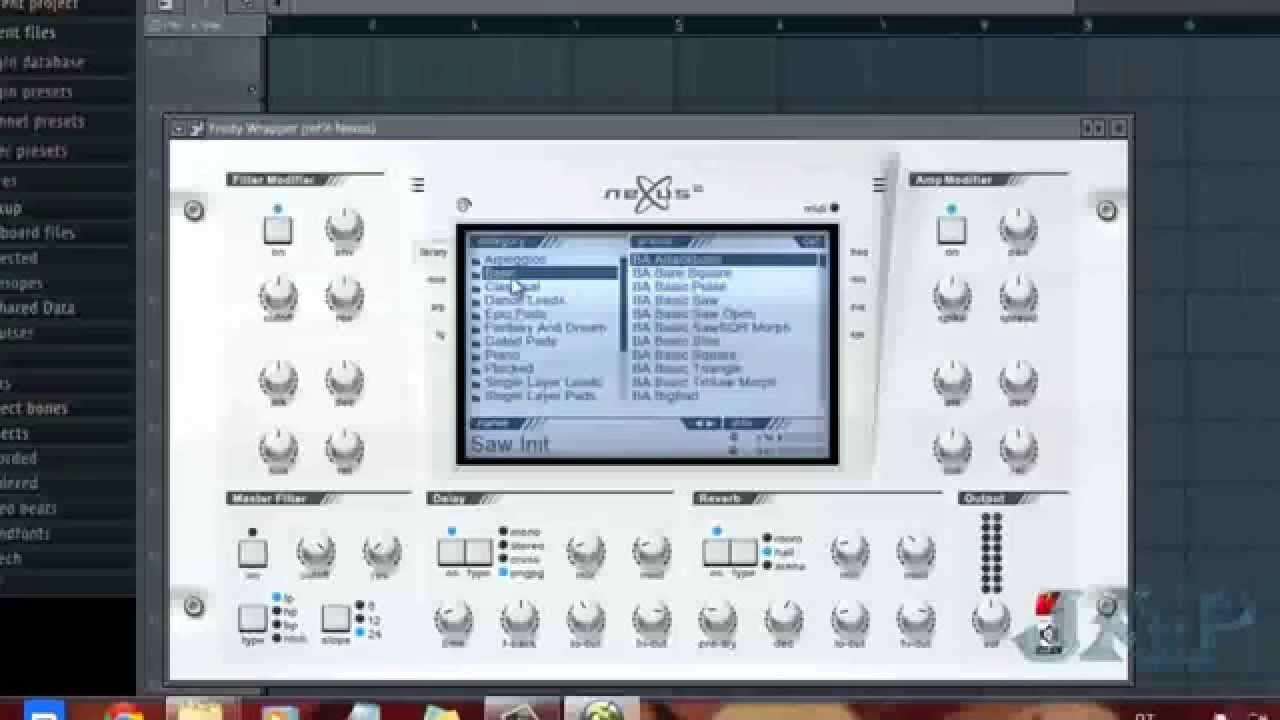Viewport: 1280px width, 720px height.
Task: Click the folder icon beside Piano category
Action: [476, 356]
